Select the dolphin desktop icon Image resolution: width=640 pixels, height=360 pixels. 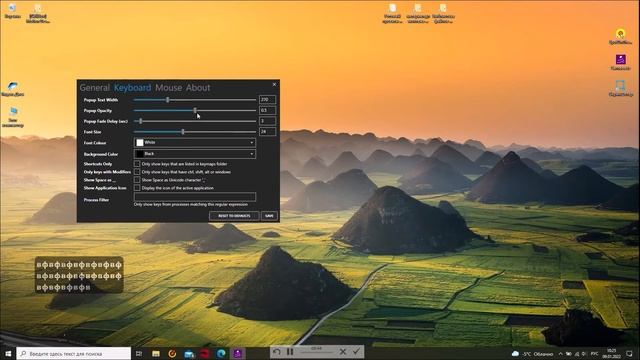(x=13, y=89)
